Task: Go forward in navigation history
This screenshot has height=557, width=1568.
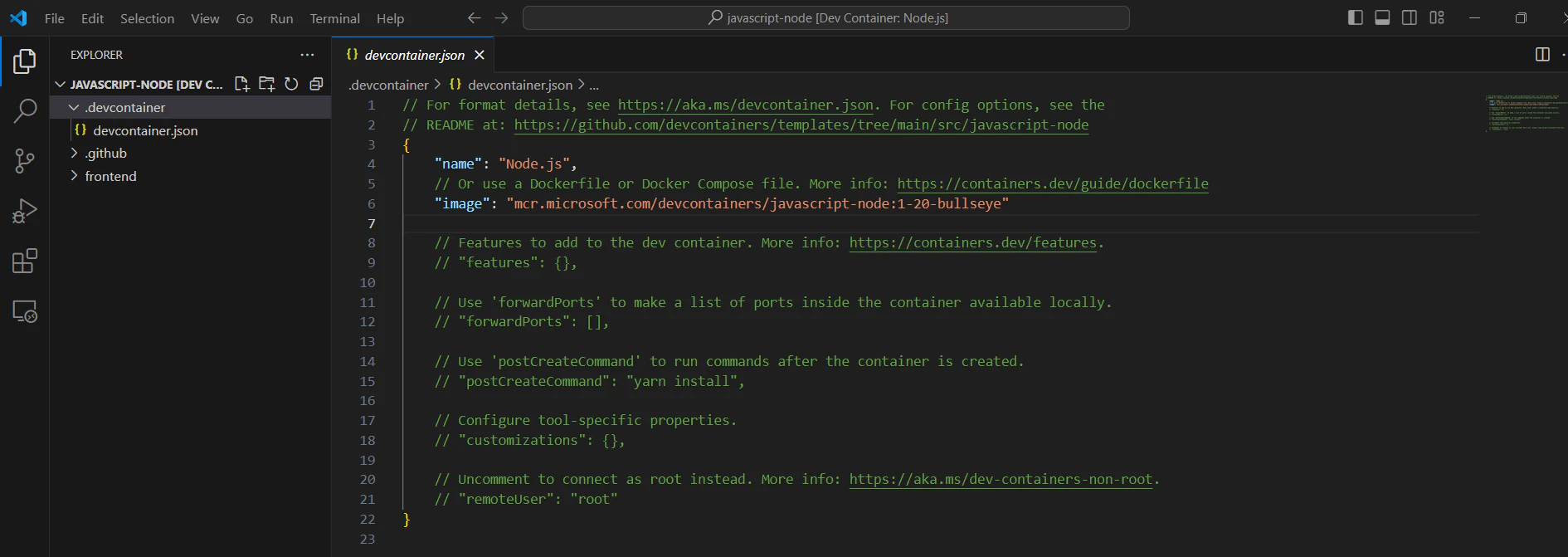Action: click(x=501, y=18)
